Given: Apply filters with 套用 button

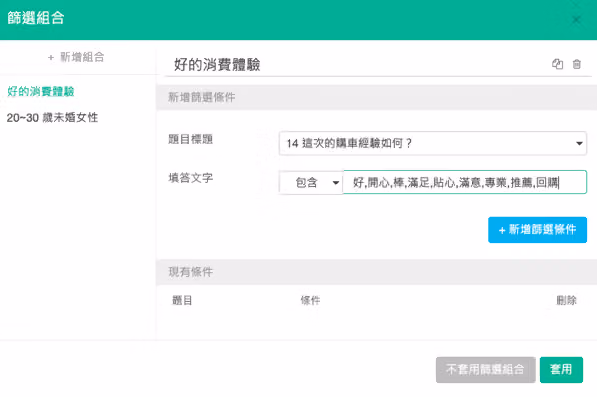Looking at the screenshot, I should pos(561,369).
